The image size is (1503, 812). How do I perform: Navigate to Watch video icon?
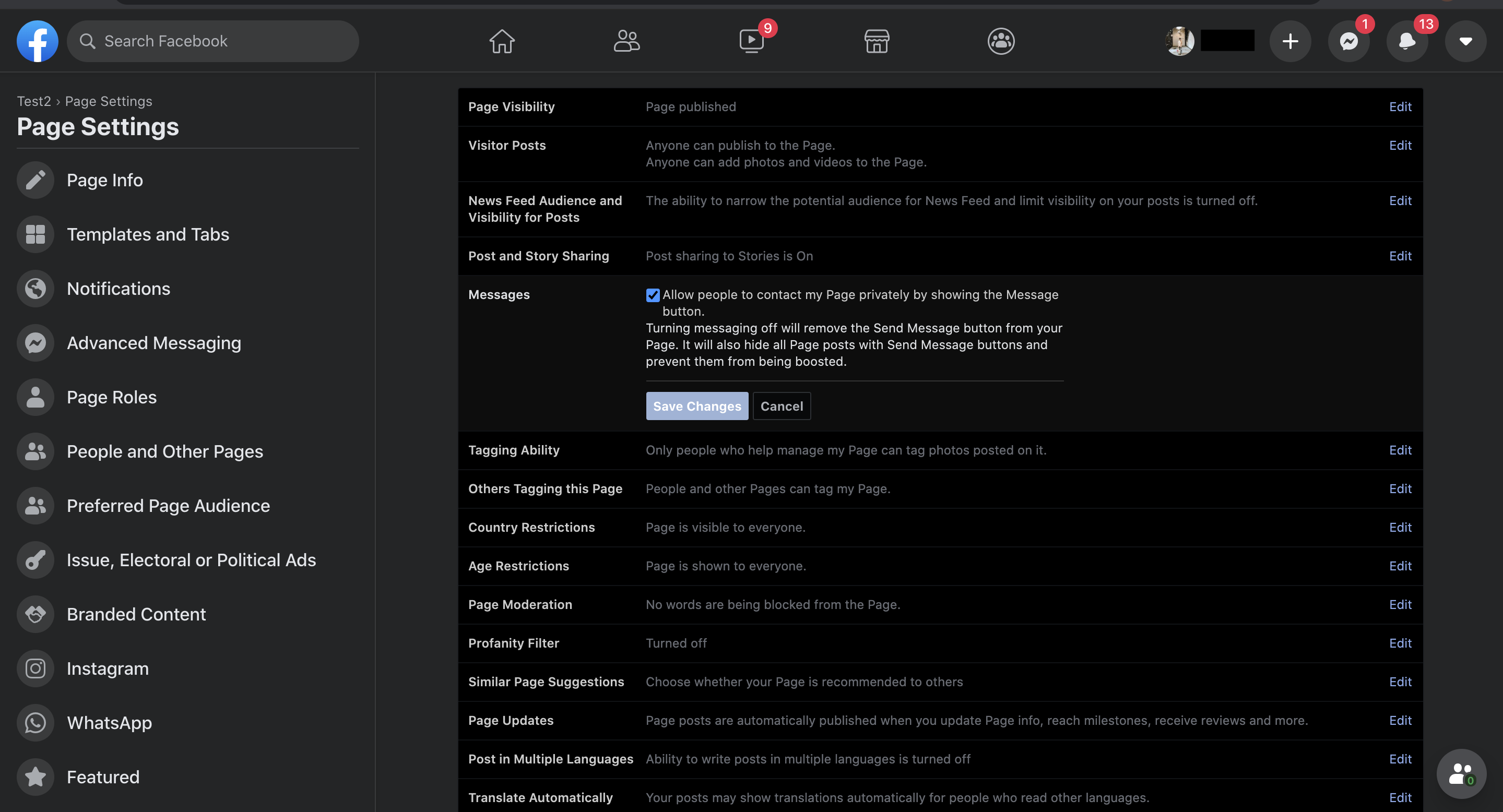[x=751, y=41]
